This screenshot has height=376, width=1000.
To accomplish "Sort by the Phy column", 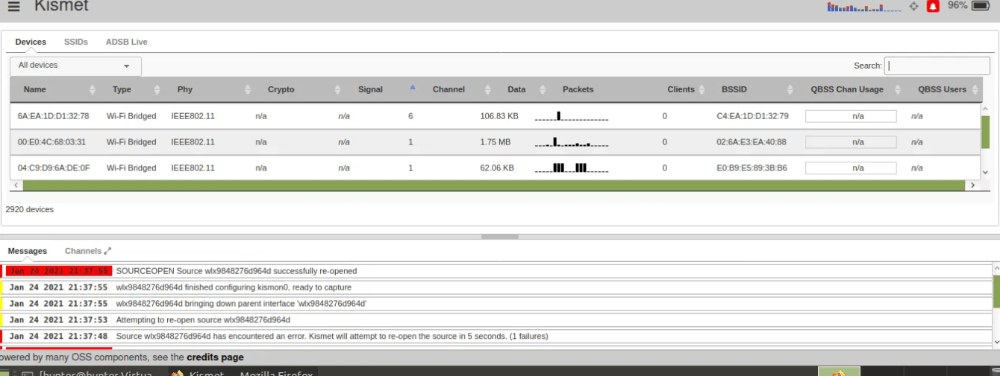I will tap(185, 90).
